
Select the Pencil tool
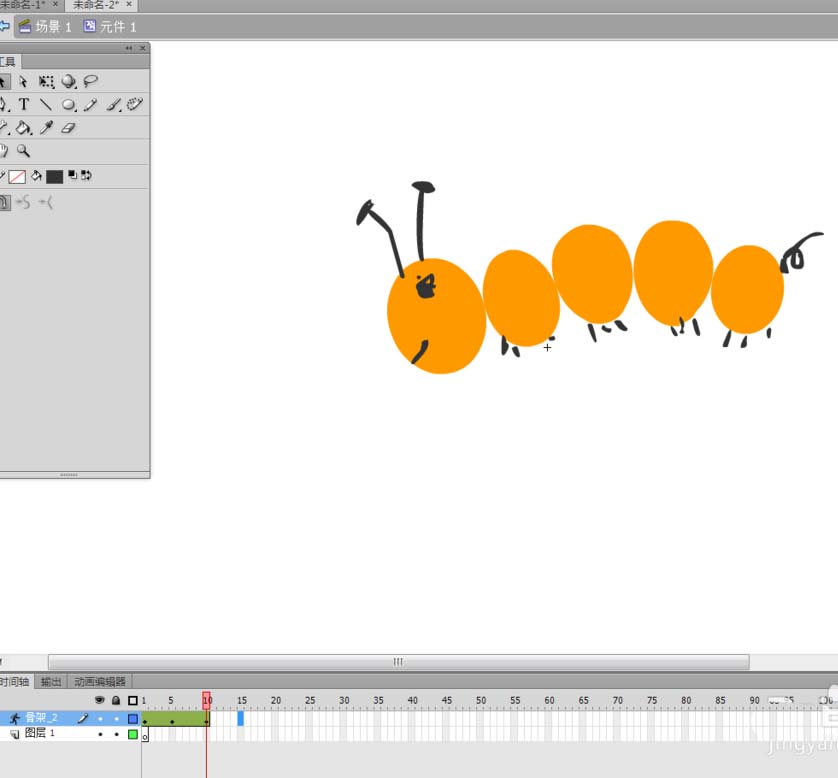click(91, 105)
